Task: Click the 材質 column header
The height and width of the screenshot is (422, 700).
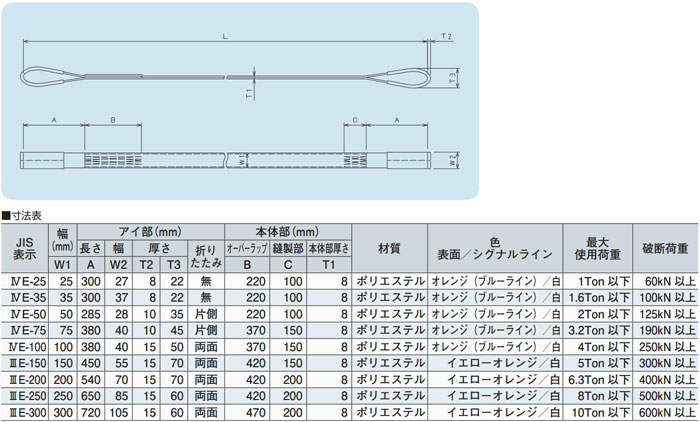Action: click(x=390, y=247)
